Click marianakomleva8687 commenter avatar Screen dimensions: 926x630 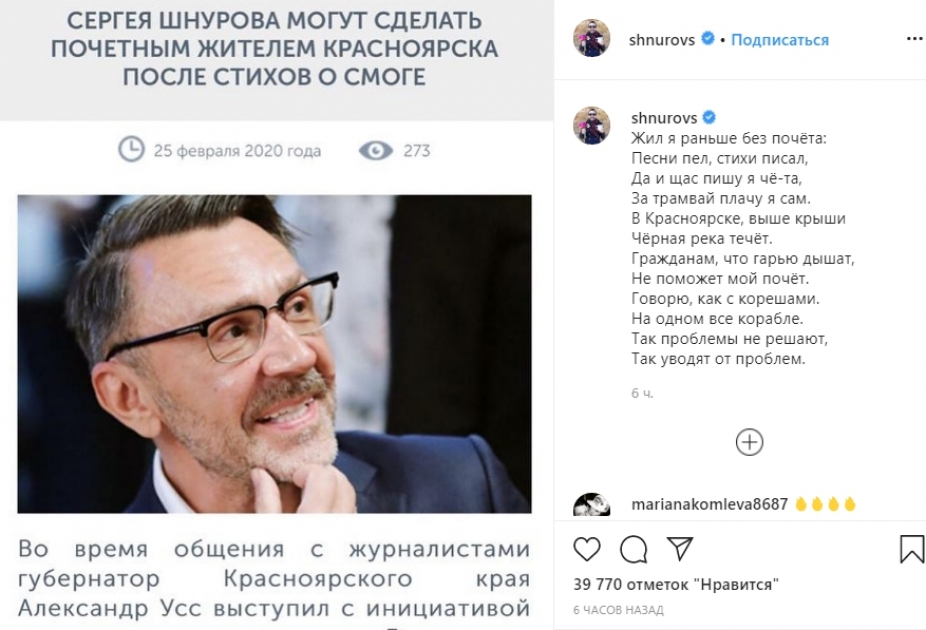coord(591,505)
